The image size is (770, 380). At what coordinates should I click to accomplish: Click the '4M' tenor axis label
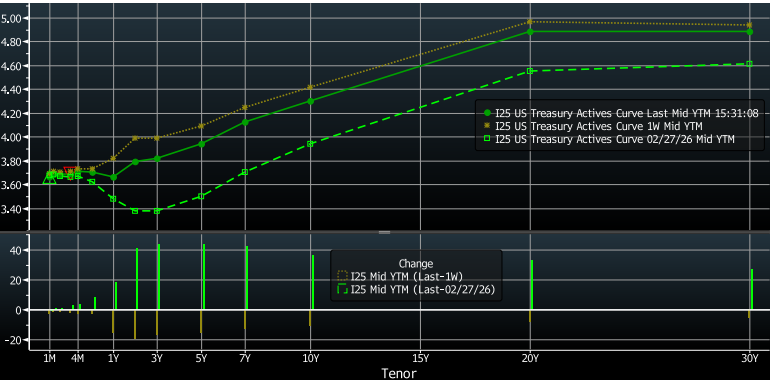click(x=77, y=358)
